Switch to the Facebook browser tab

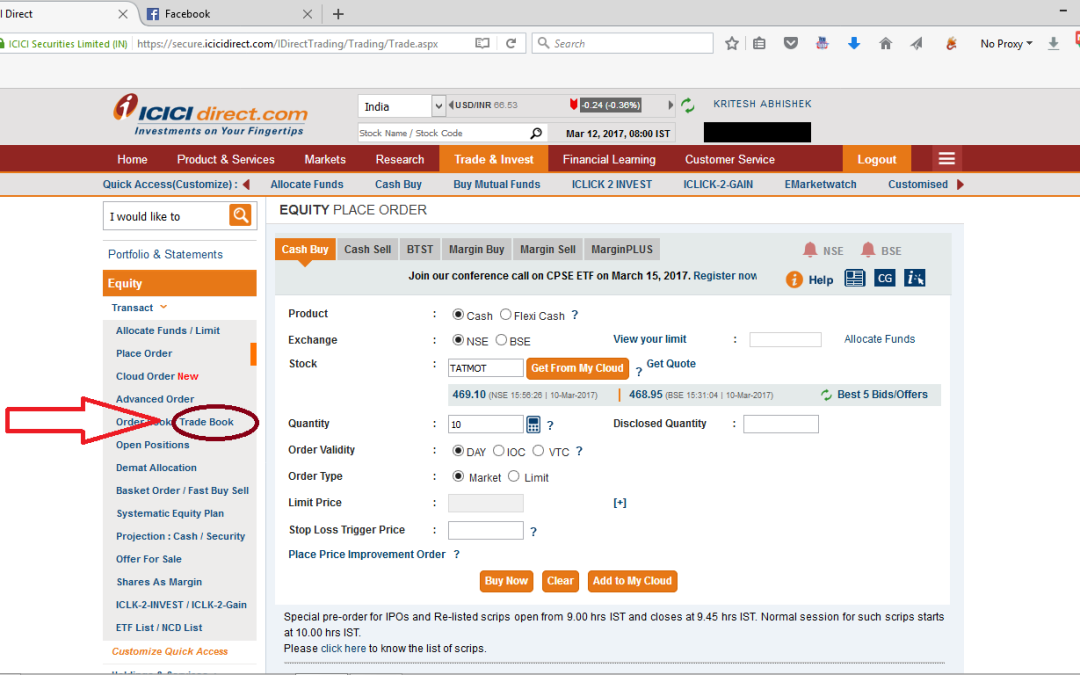[x=227, y=14]
